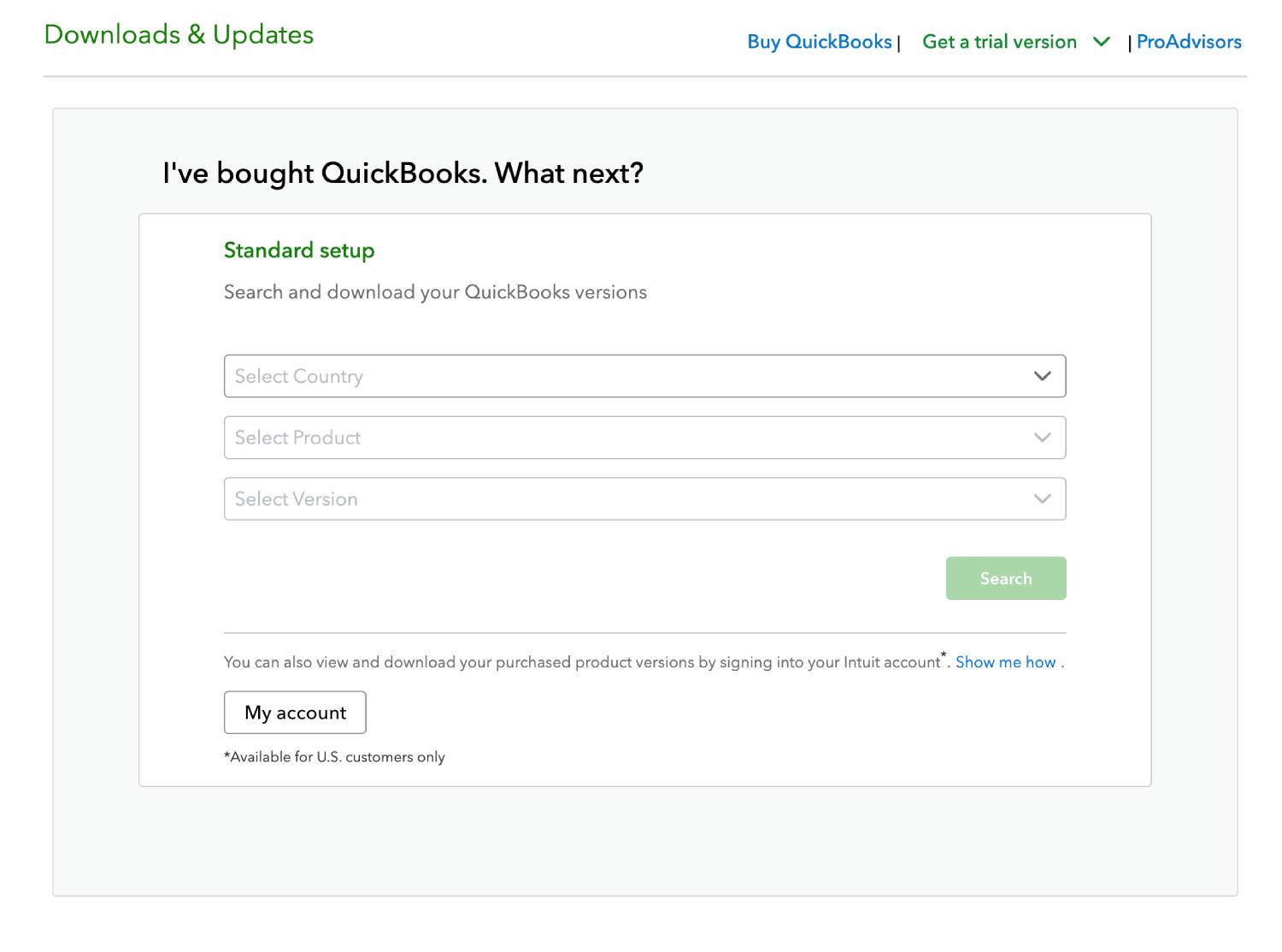The width and height of the screenshot is (1282, 952).
Task: Open Buy QuickBooks
Action: 818,41
